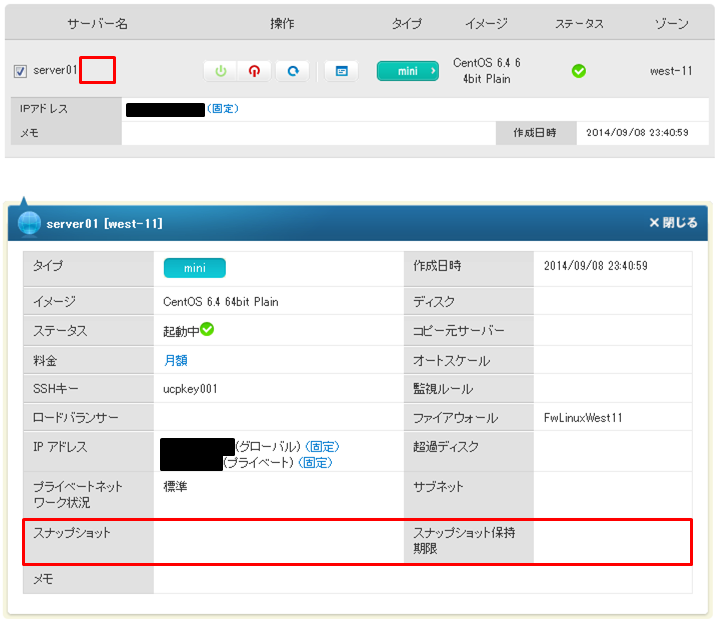The image size is (720, 623).
Task: Click the mini type badge in details panel
Action: [195, 268]
